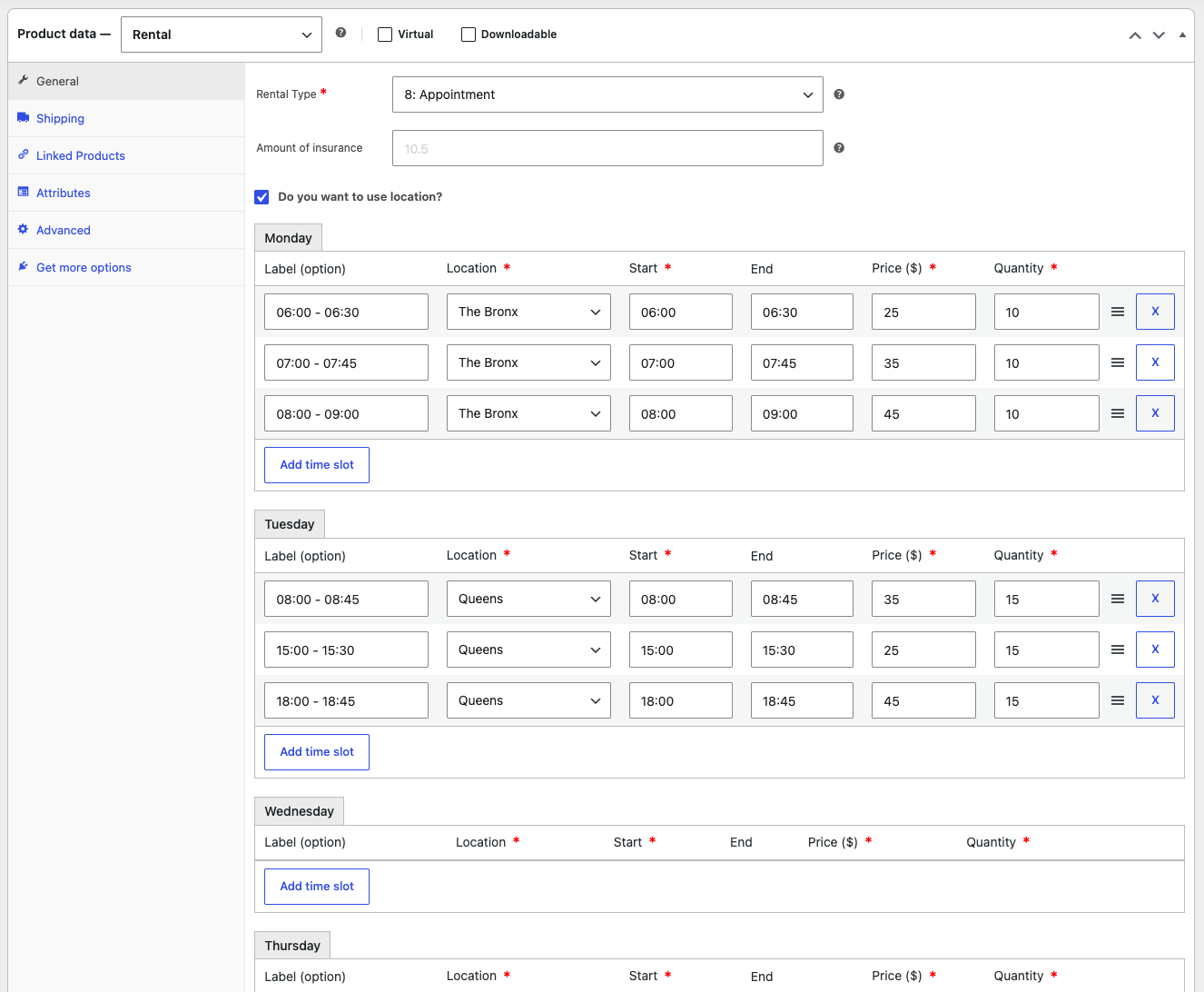The image size is (1204, 992).
Task: Edit price for Tuesday 18:00 - 18:45 slot
Action: tap(923, 700)
